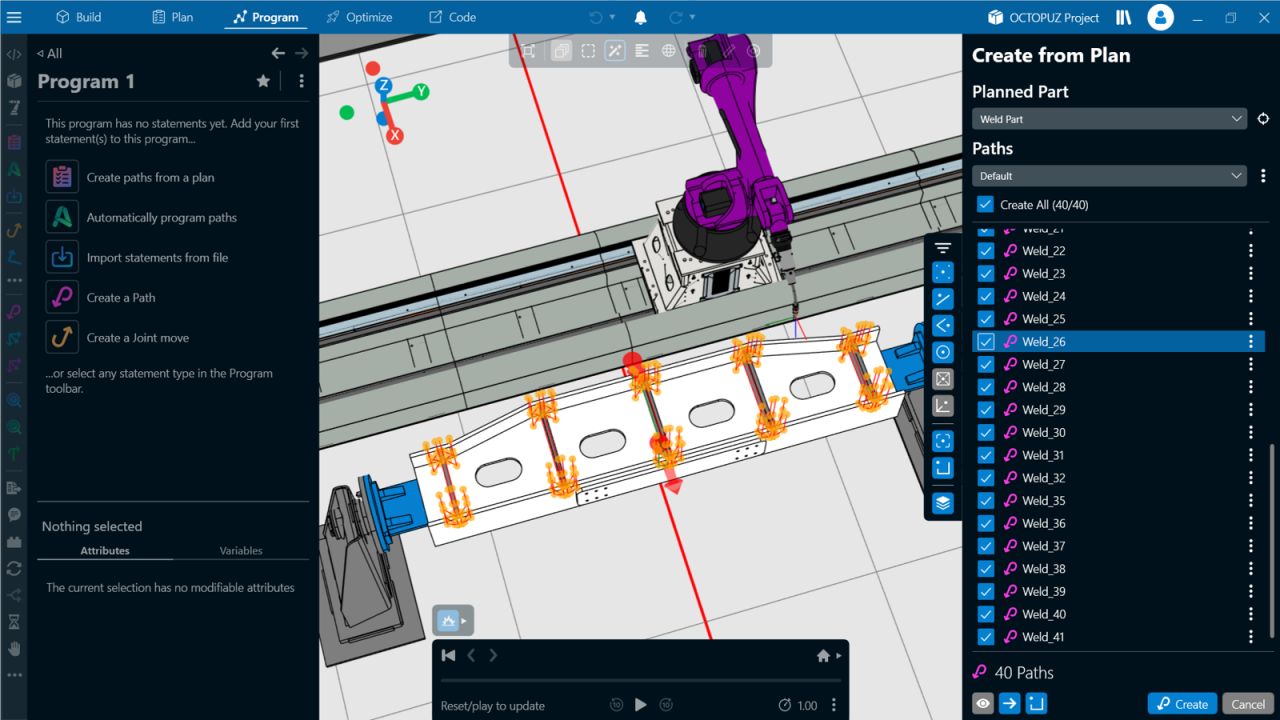Click the timeline home icon
This screenshot has width=1280, height=720.
[823, 656]
